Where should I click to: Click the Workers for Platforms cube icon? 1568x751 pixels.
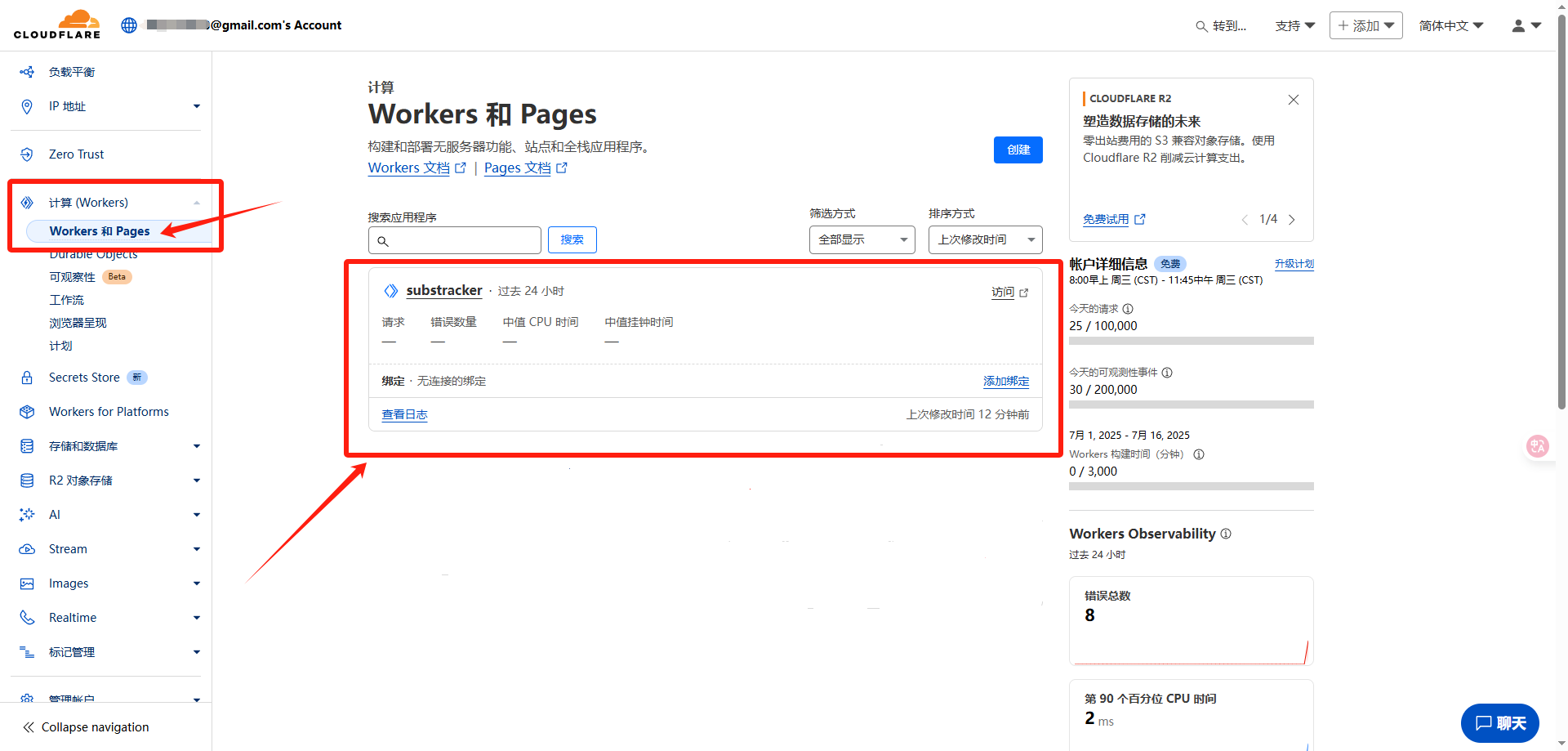click(27, 412)
